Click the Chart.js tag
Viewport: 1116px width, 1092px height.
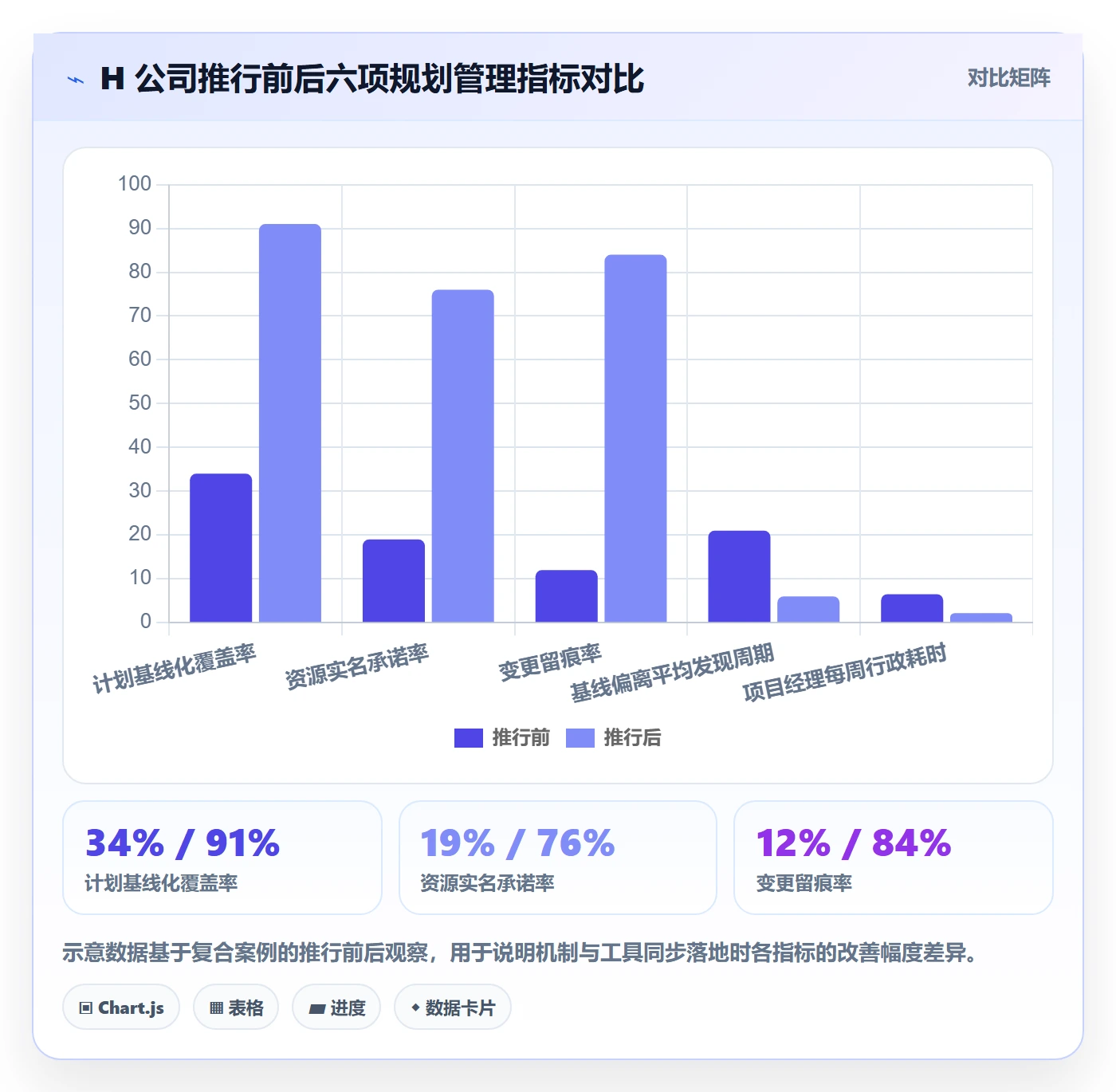coord(121,1008)
